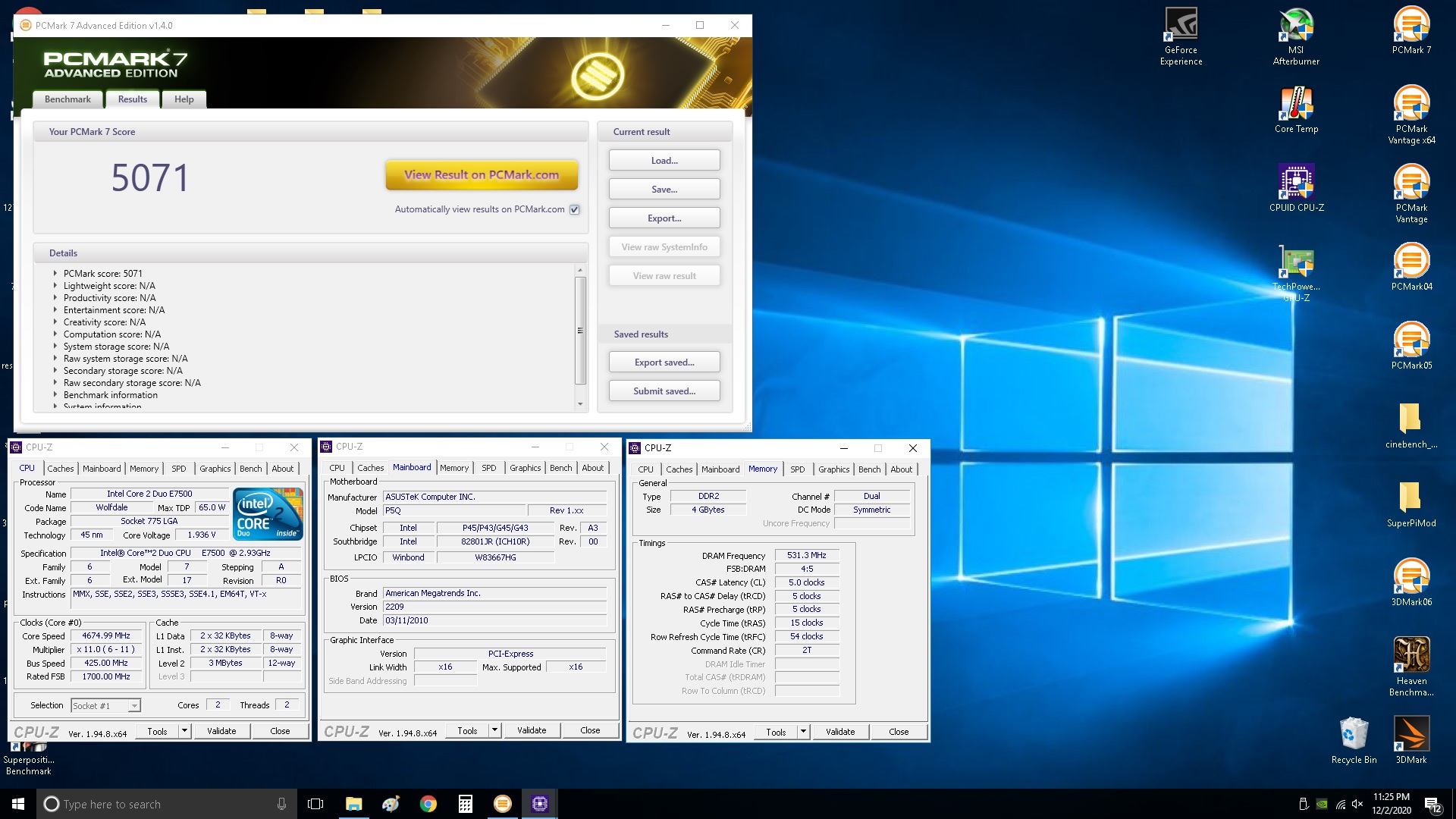Open Task View on taskbar
This screenshot has height=819, width=1456.
coord(315,804)
